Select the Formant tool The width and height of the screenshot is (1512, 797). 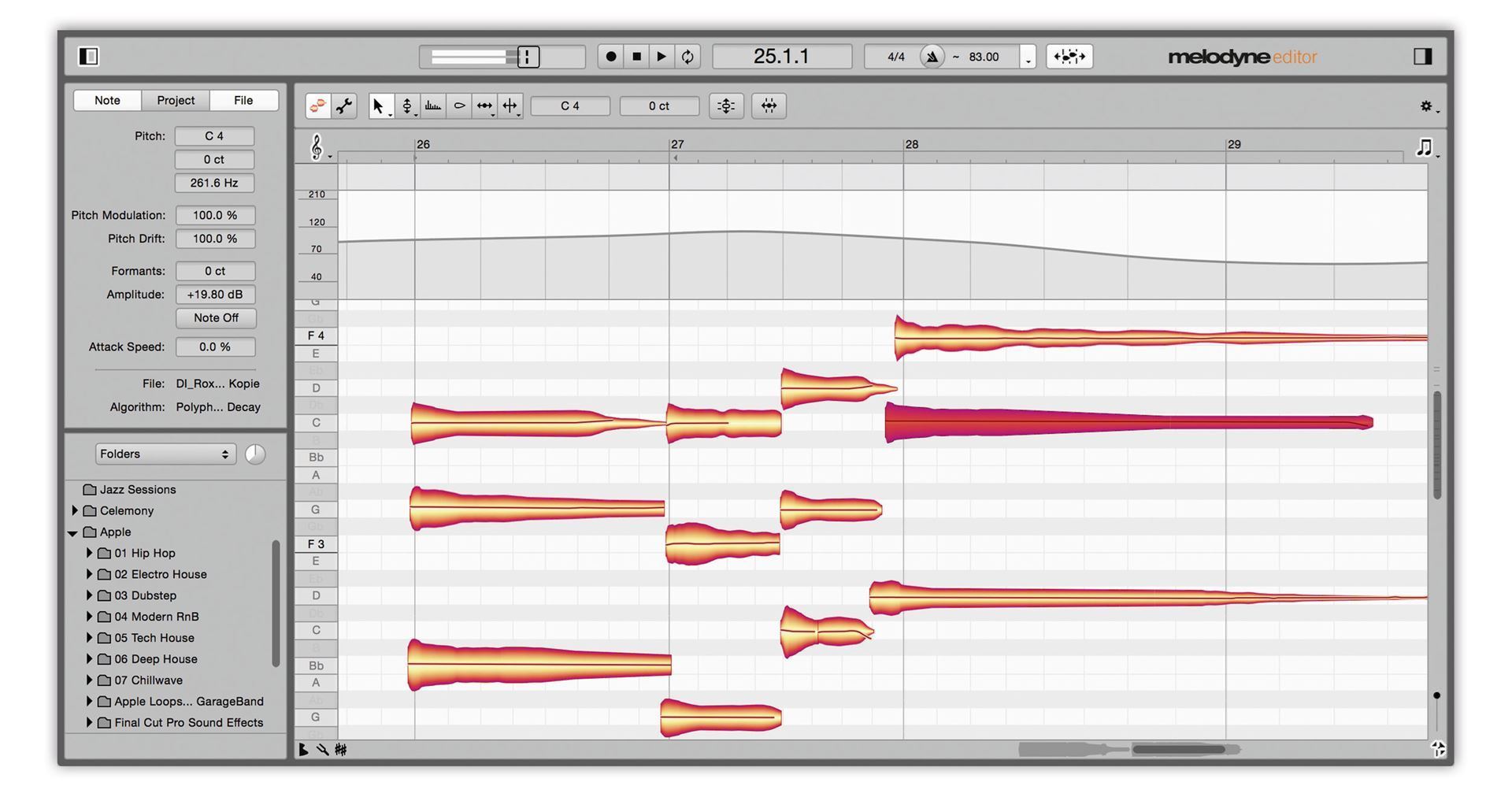pyautogui.click(x=433, y=106)
